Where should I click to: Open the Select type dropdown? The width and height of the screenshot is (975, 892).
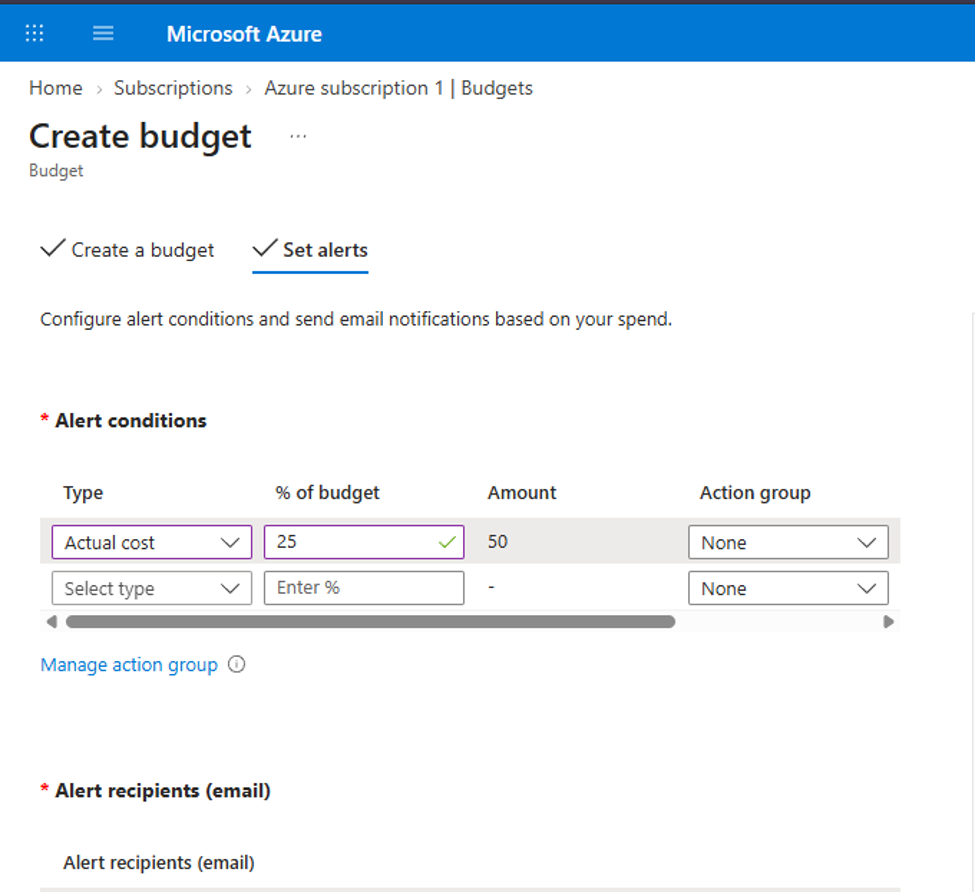152,588
